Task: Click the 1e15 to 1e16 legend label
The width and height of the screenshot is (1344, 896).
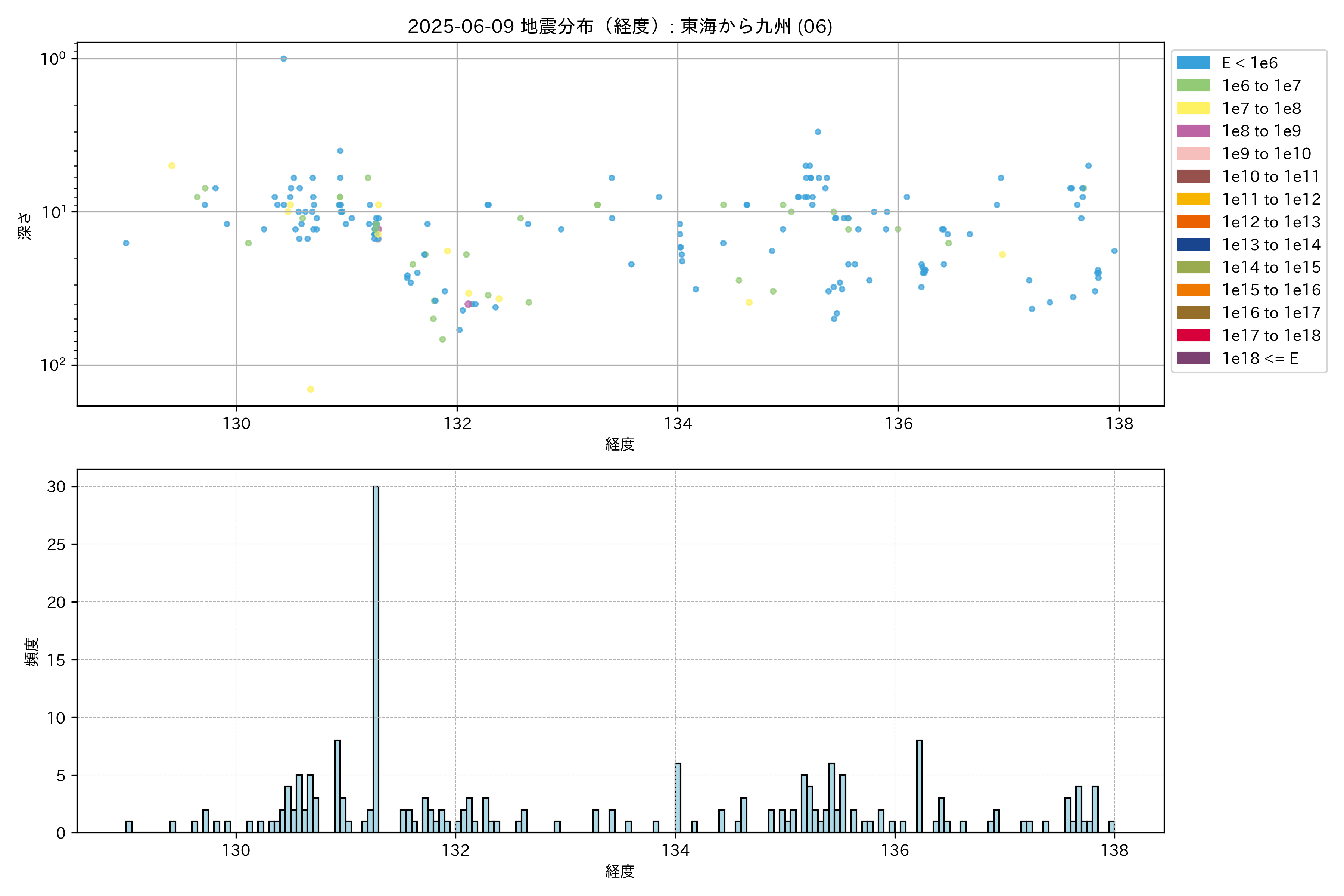Action: pos(1271,290)
